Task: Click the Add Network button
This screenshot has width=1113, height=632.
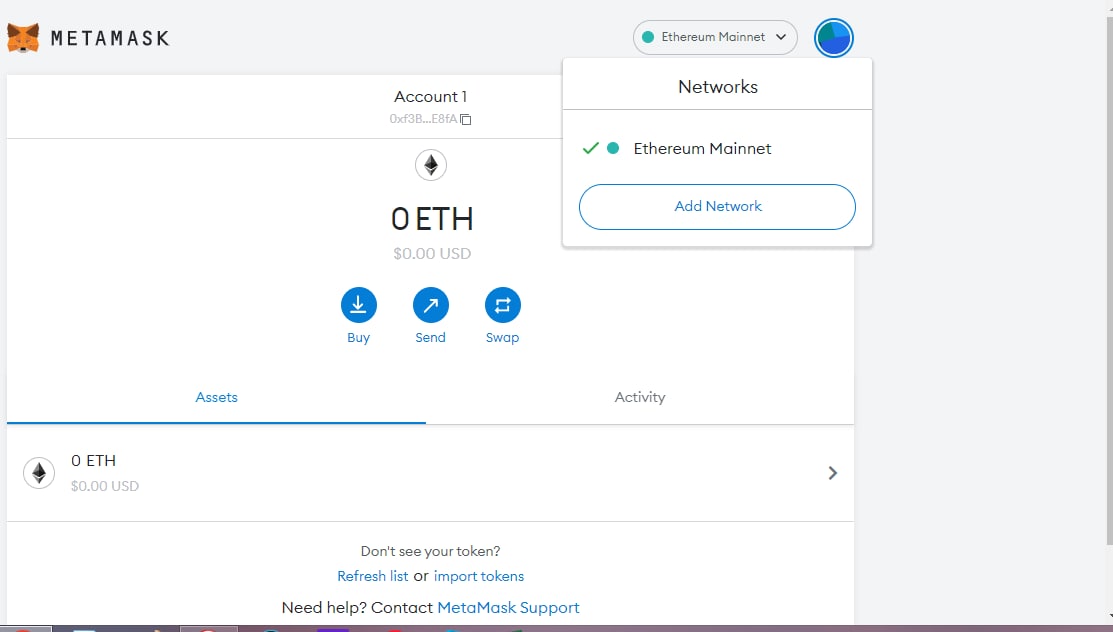Action: [x=717, y=207]
